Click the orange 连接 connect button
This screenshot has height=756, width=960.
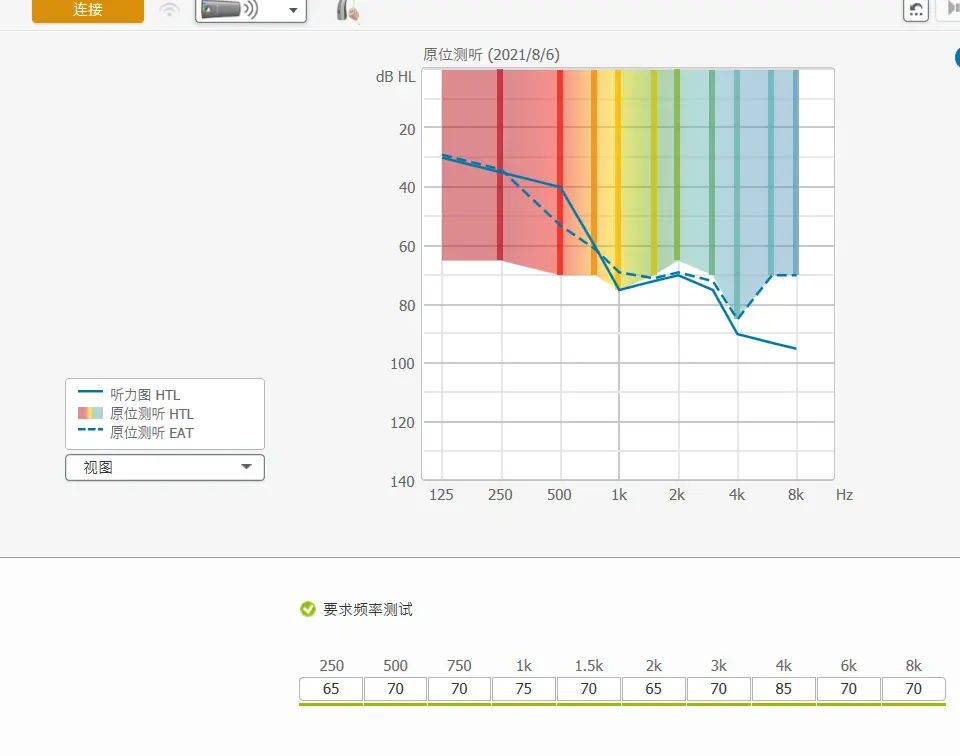click(88, 10)
